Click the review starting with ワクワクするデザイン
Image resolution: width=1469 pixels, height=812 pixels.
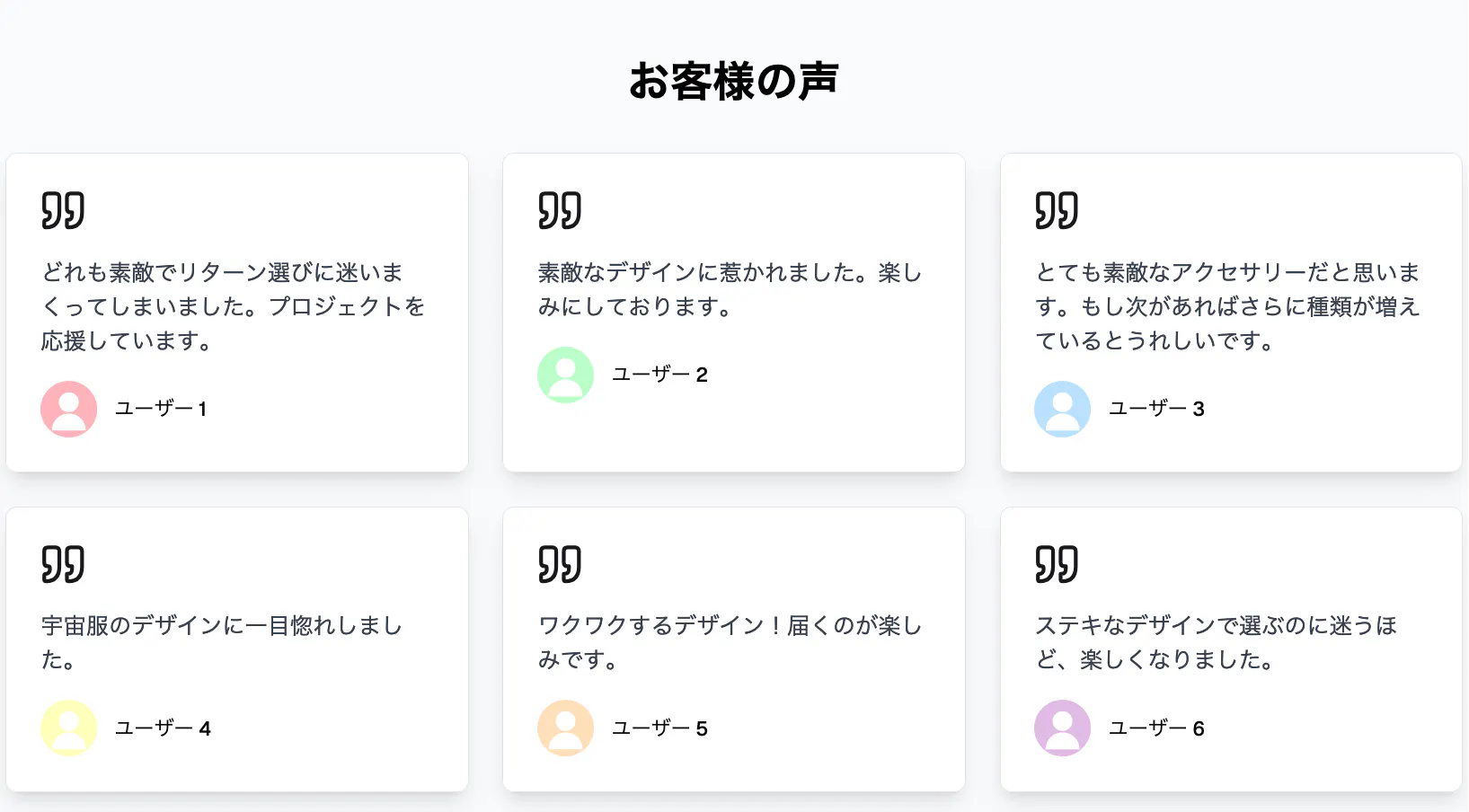(730, 642)
